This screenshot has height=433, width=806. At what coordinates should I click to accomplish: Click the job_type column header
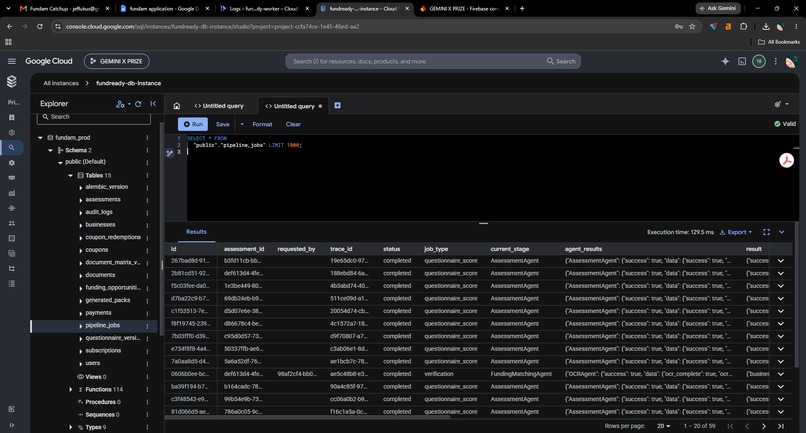[x=435, y=249]
